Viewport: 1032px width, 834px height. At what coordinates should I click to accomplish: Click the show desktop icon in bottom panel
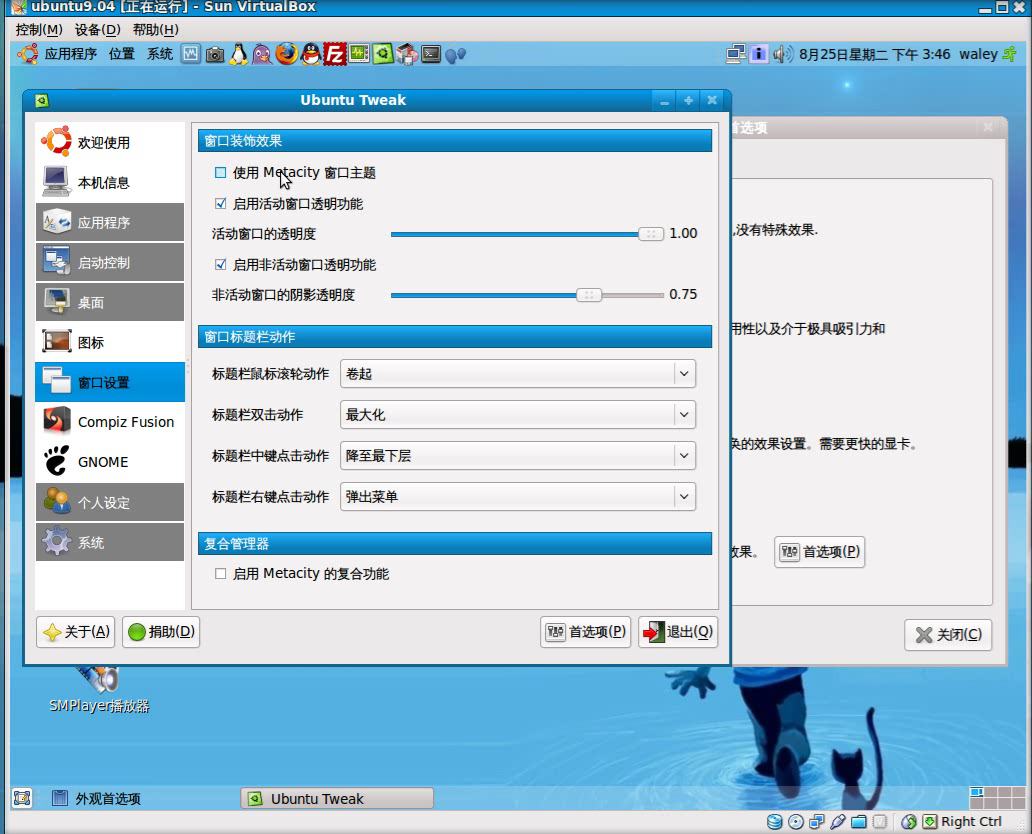[x=22, y=798]
